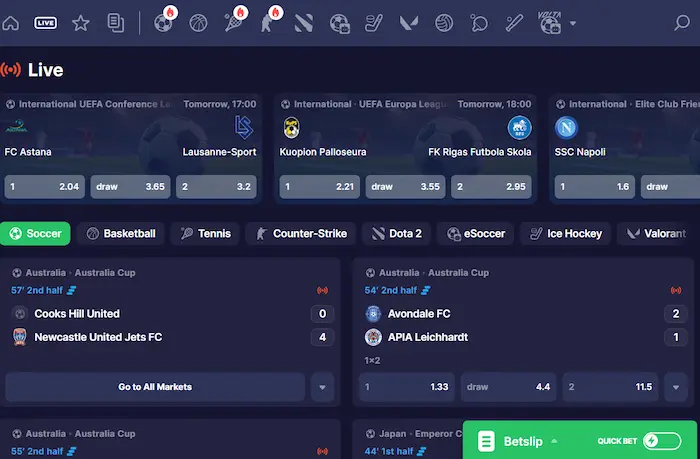700x459 pixels.
Task: Select ice hockey icon in top navigation
Action: pyautogui.click(x=374, y=23)
